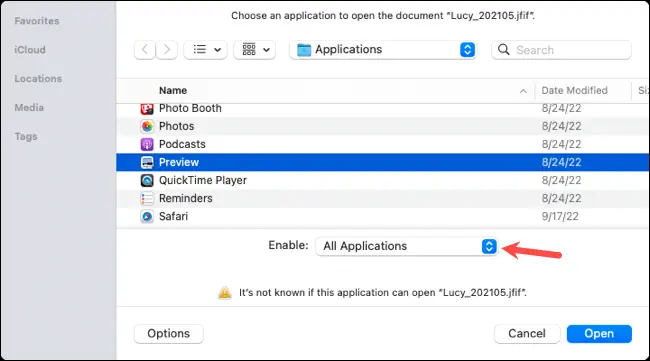This screenshot has height=361, width=650.
Task: Confirm with the Open button
Action: (599, 334)
